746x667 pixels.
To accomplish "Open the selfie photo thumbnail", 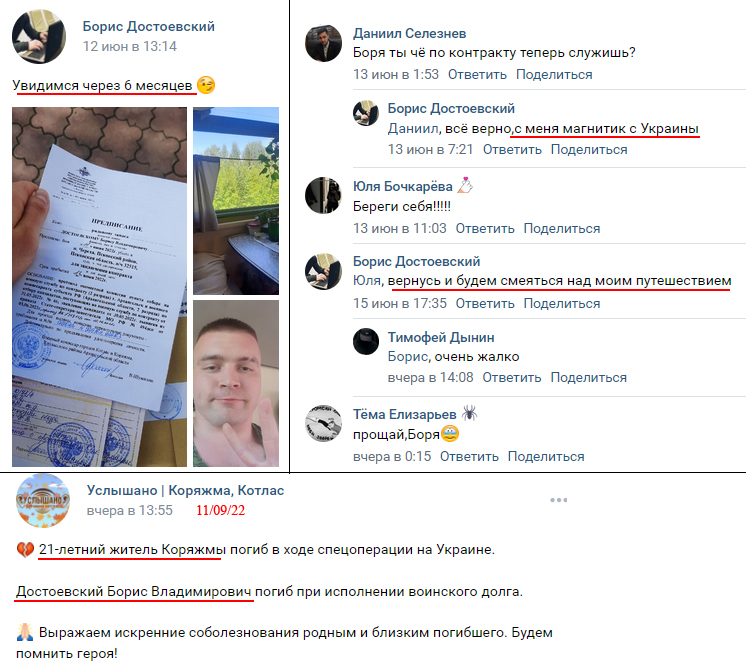I will 236,383.
